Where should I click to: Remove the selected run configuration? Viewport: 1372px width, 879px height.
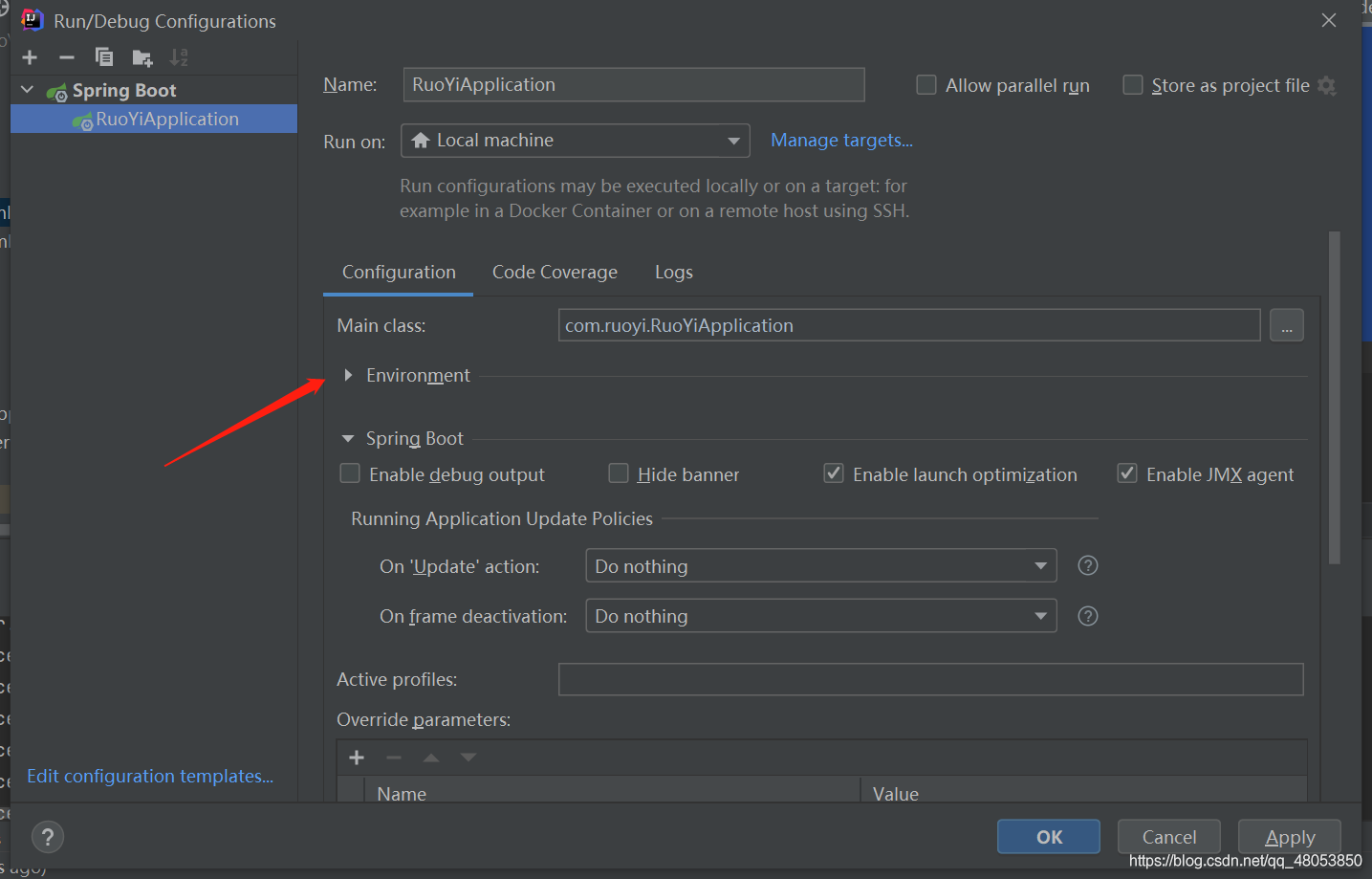point(66,57)
